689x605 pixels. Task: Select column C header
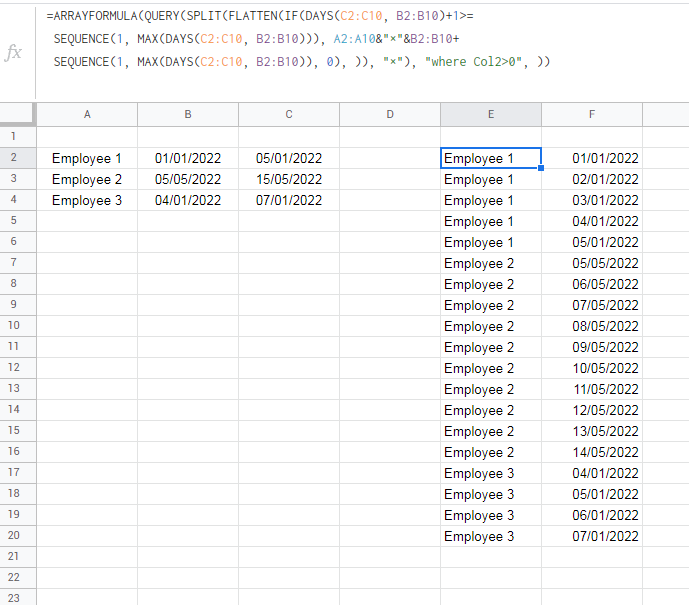click(289, 115)
